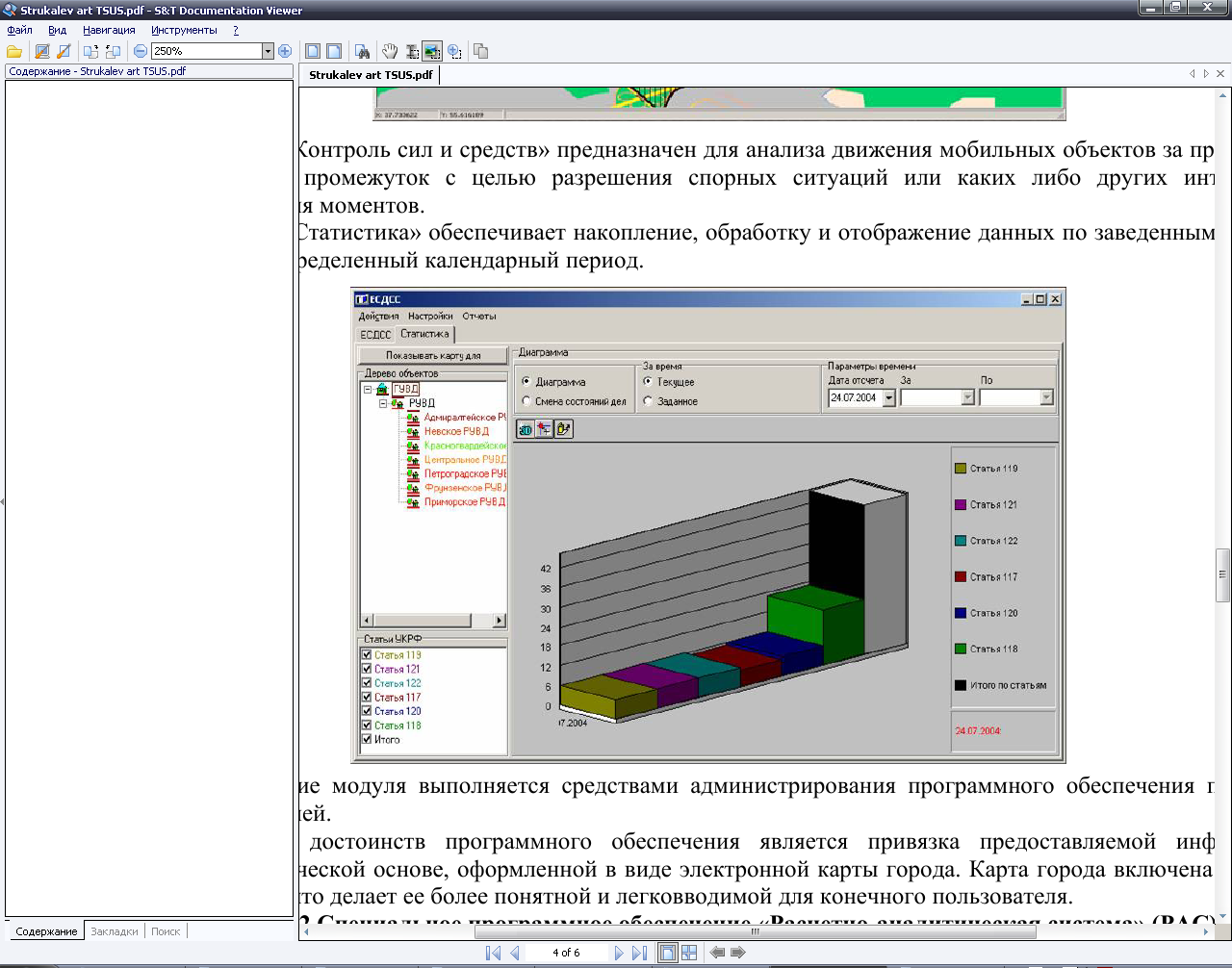Switch to single page view mode

pyautogui.click(x=667, y=953)
